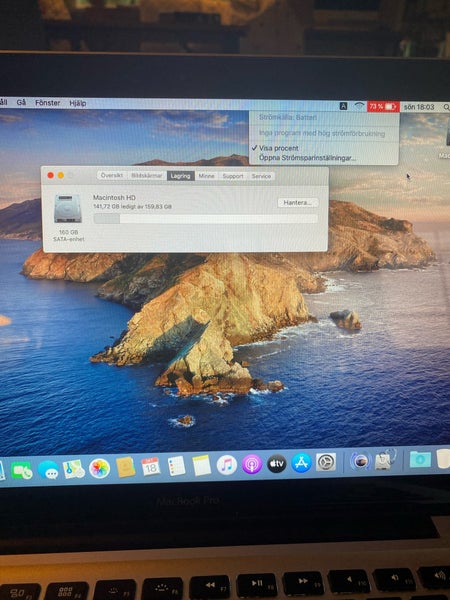Click macOS Catalina installer dock icon
450x600 pixels.
(360, 461)
